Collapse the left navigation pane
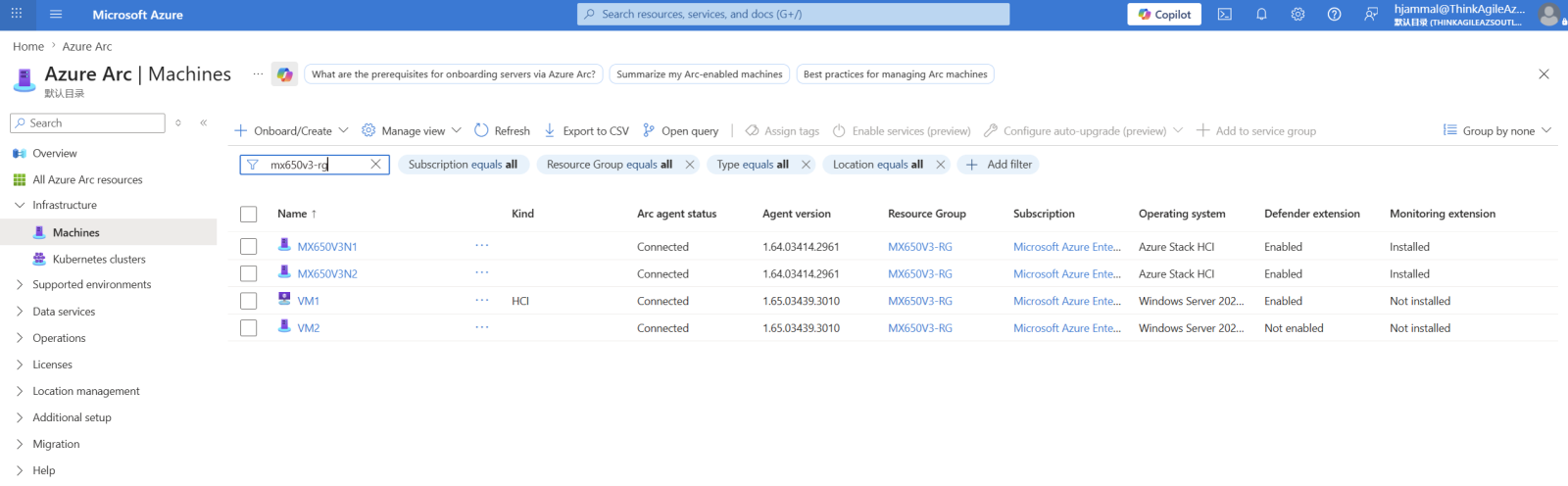The width and height of the screenshot is (1568, 486). click(x=203, y=122)
